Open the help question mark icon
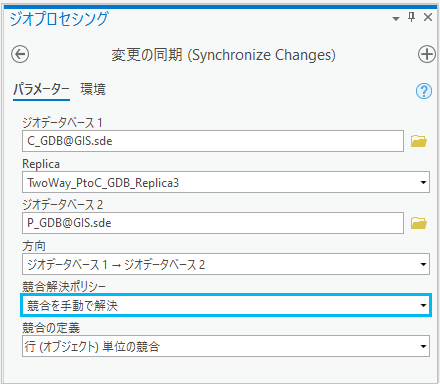 (424, 91)
